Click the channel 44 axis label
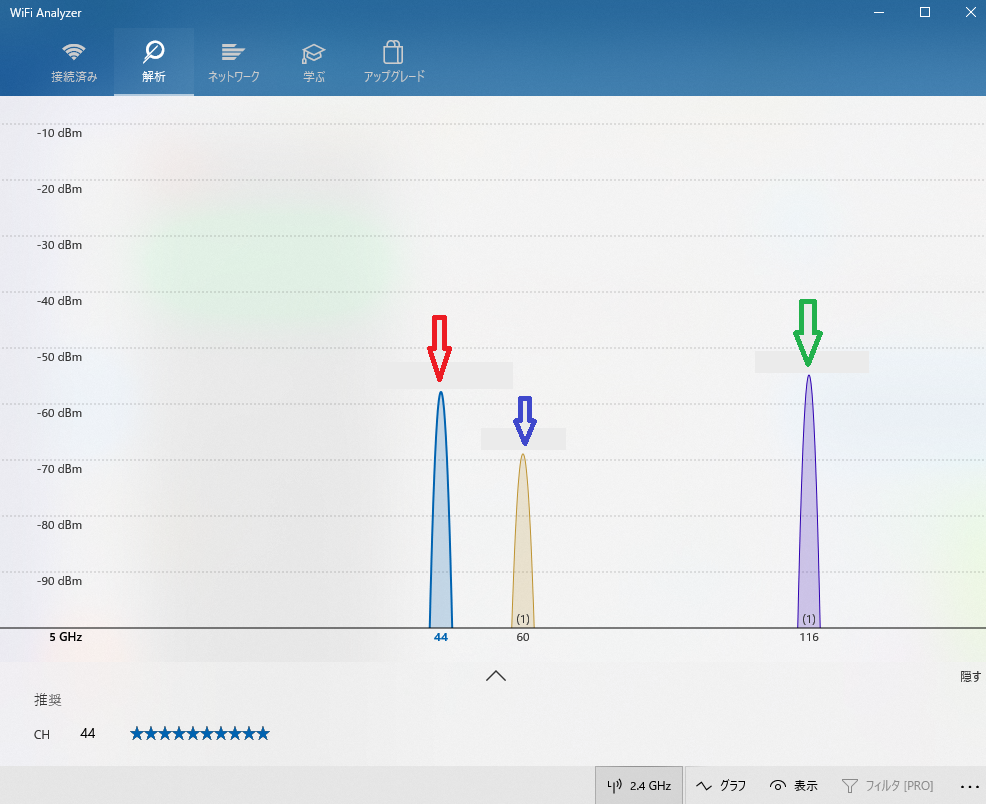Viewport: 986px width, 804px height. (441, 637)
